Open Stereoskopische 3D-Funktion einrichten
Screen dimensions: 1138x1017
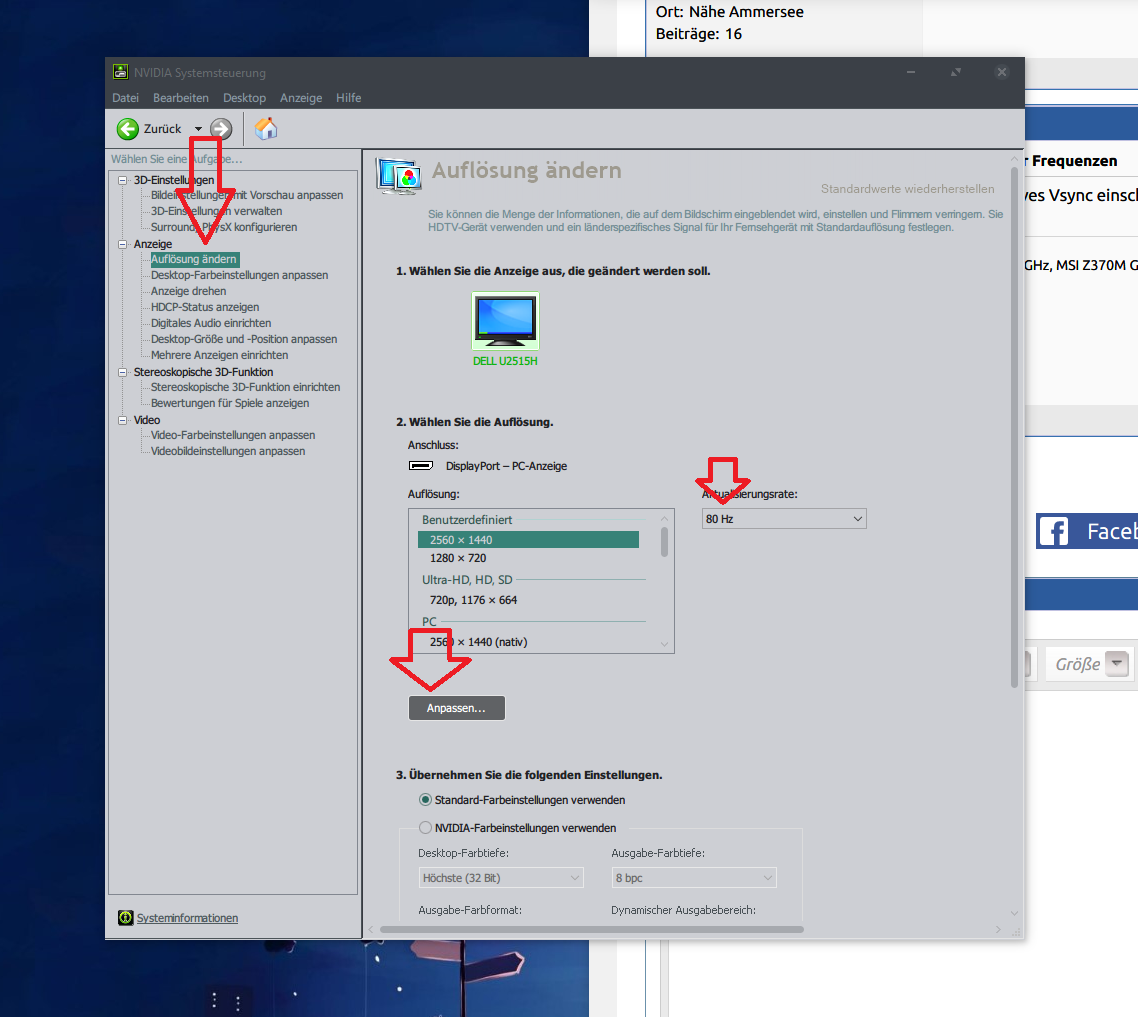click(245, 387)
